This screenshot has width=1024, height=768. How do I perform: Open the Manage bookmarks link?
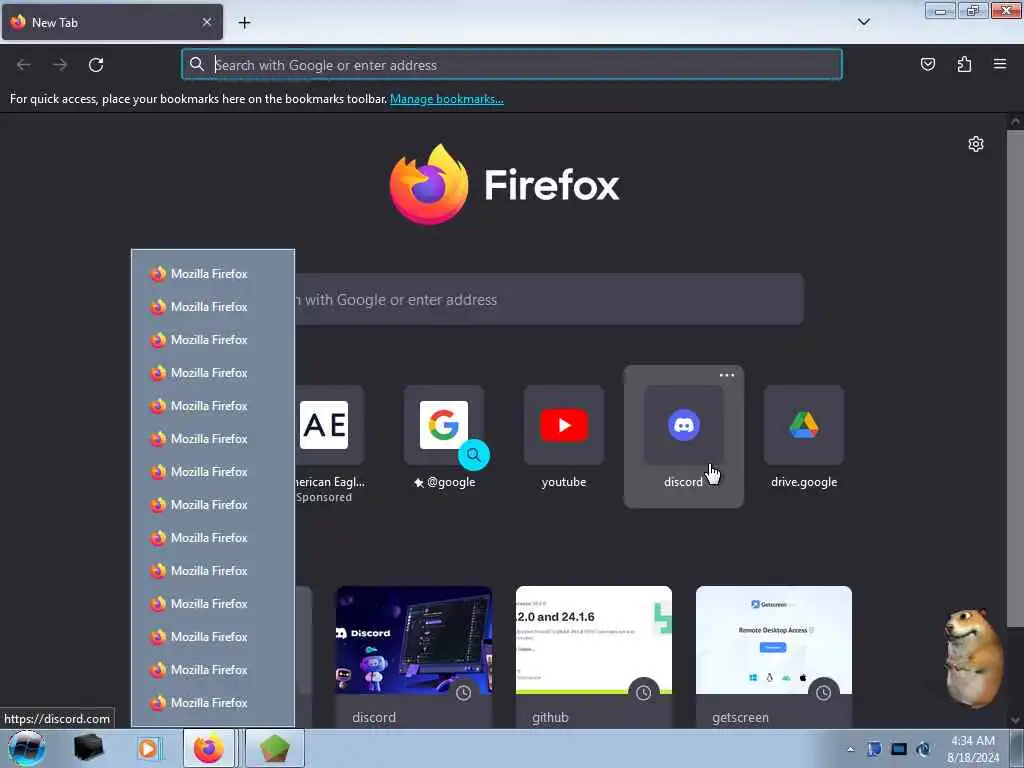click(x=447, y=99)
